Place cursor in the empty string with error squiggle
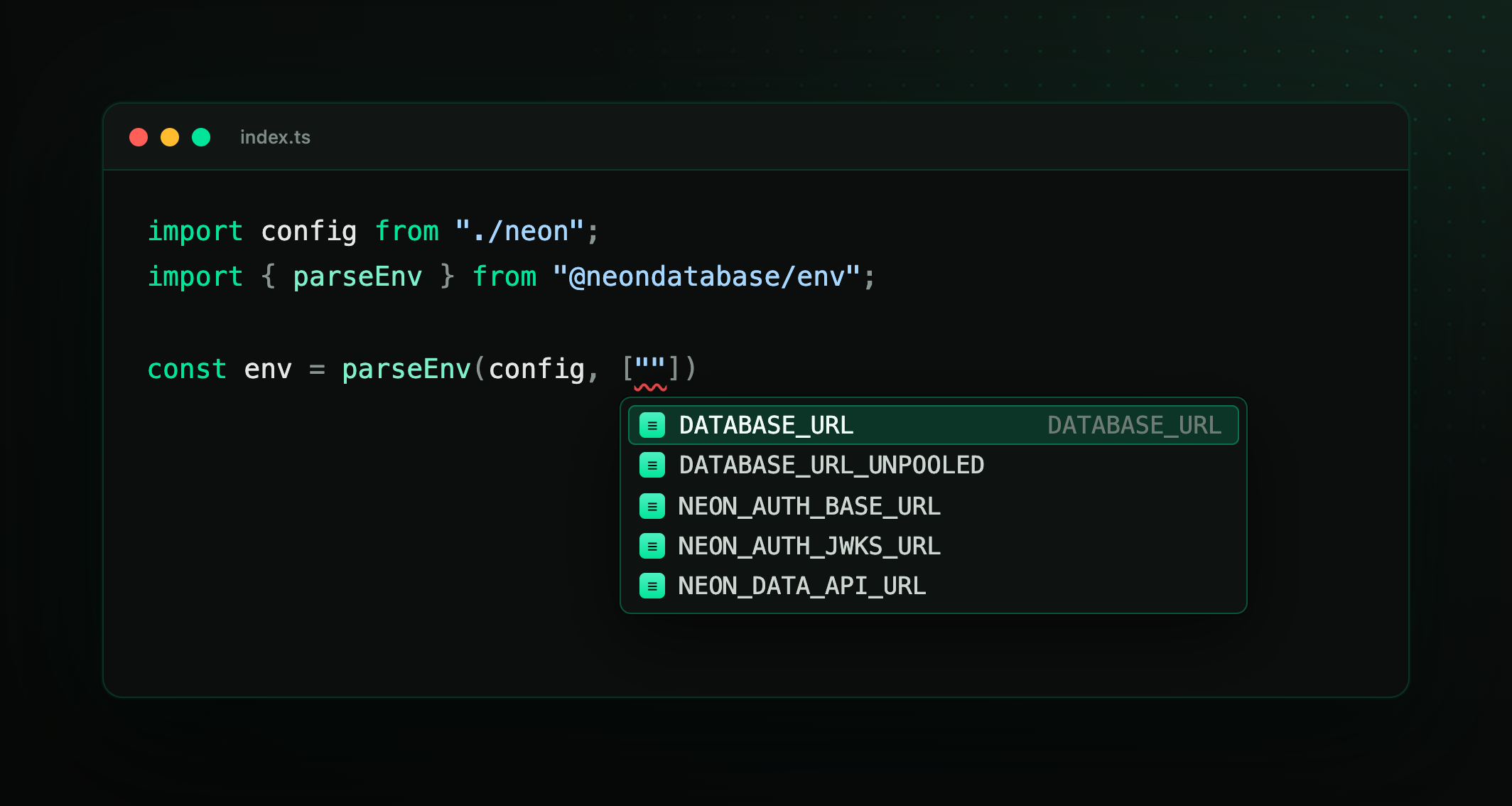1512x806 pixels. tap(650, 369)
